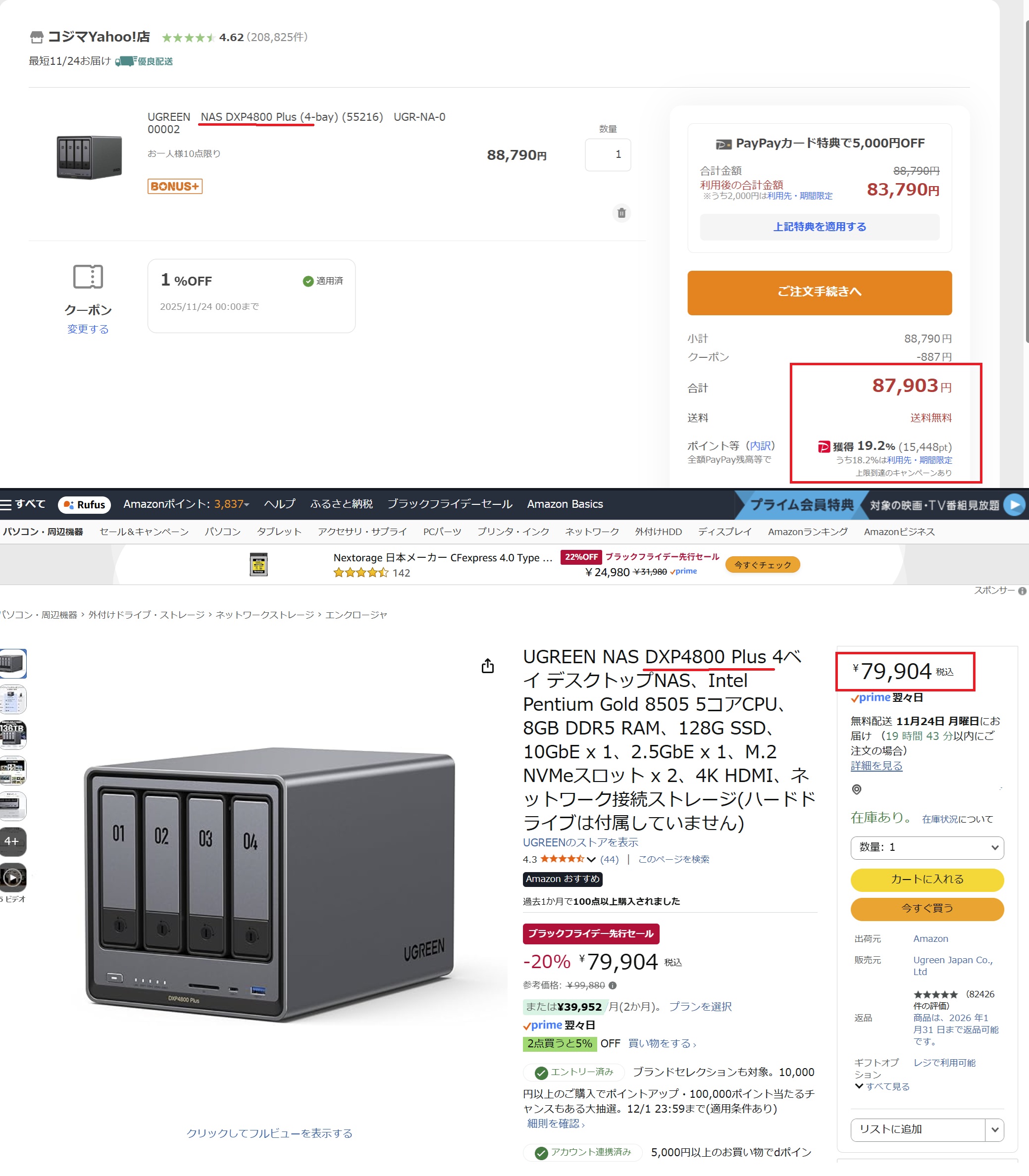Open the リストに追加 dropdown arrow

pyautogui.click(x=994, y=1129)
